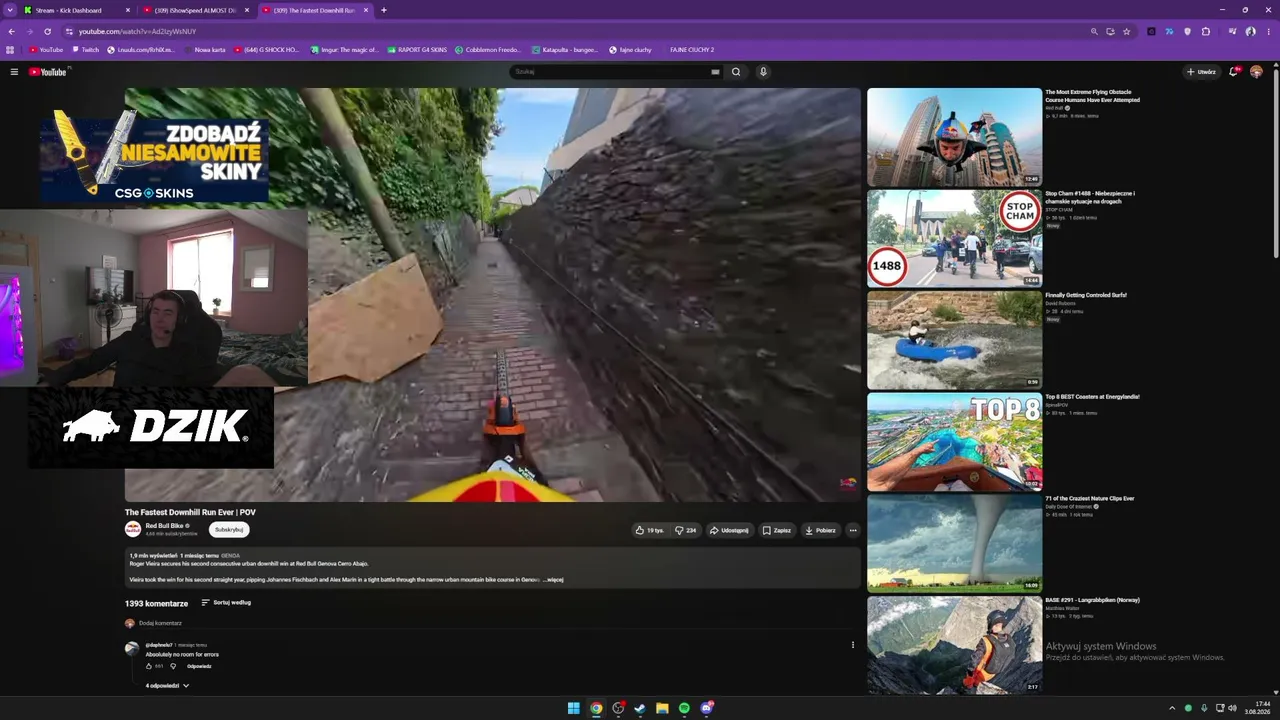Viewport: 1280px width, 720px height.
Task: Open the RAPORT G4 SKINS bookmark
Action: 416,49
